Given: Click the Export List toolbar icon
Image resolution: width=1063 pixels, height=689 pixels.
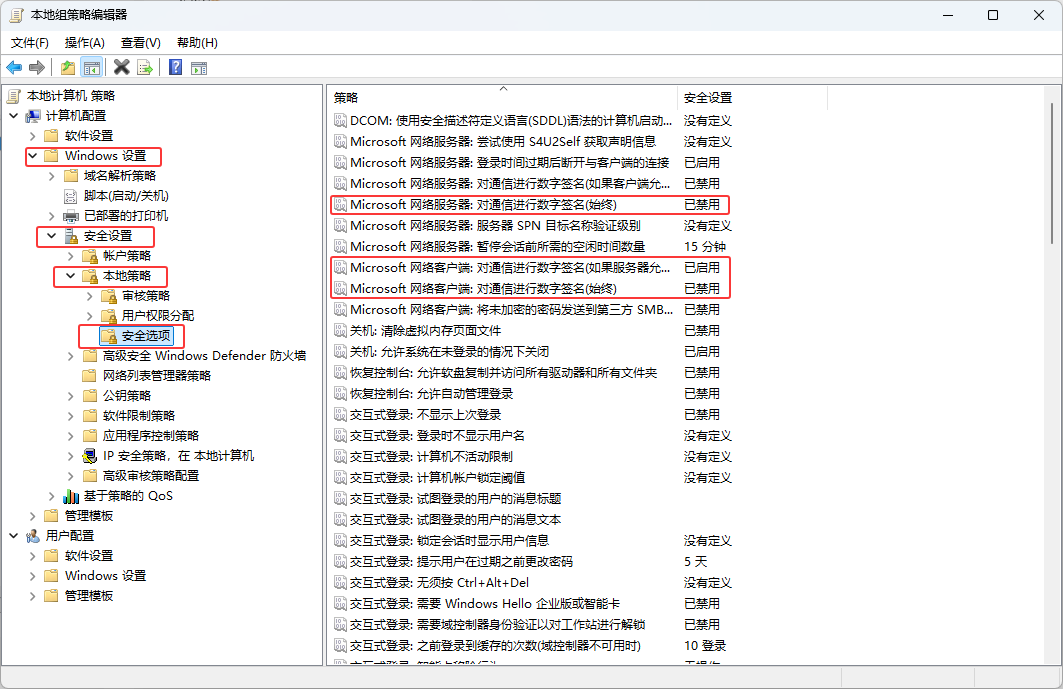Looking at the screenshot, I should click(146, 67).
